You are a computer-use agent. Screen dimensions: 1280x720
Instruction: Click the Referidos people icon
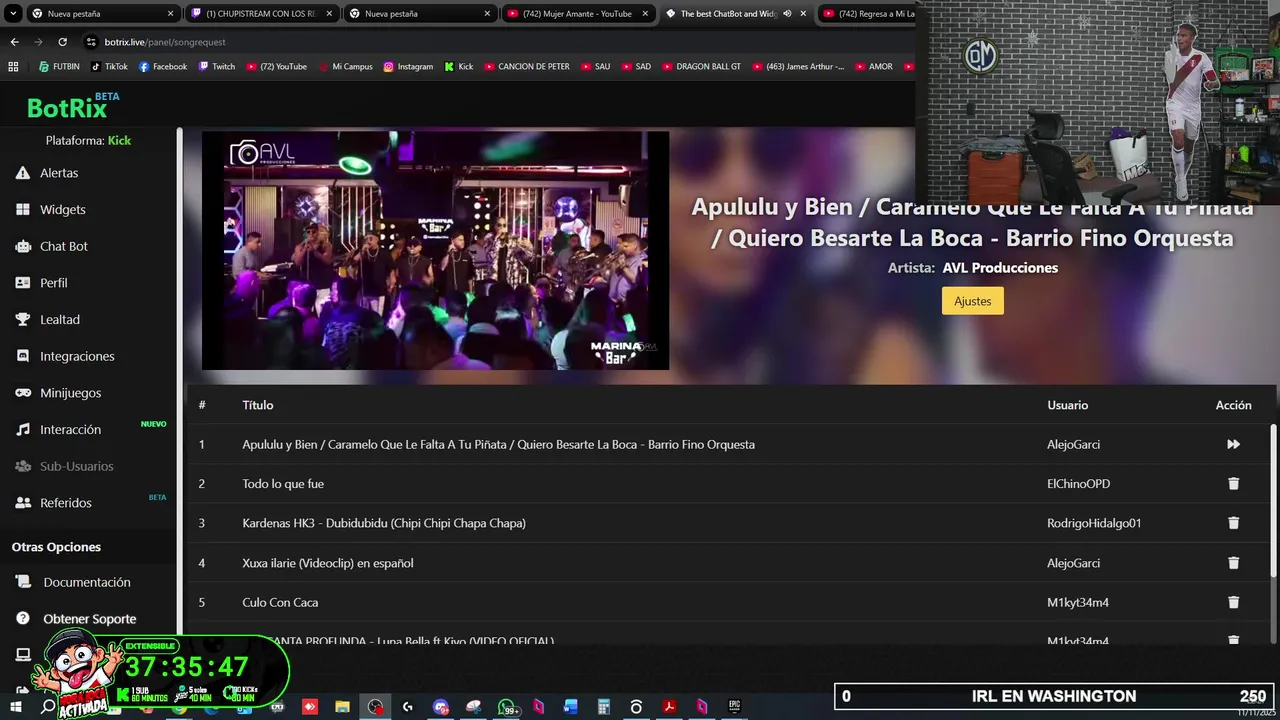[22, 503]
